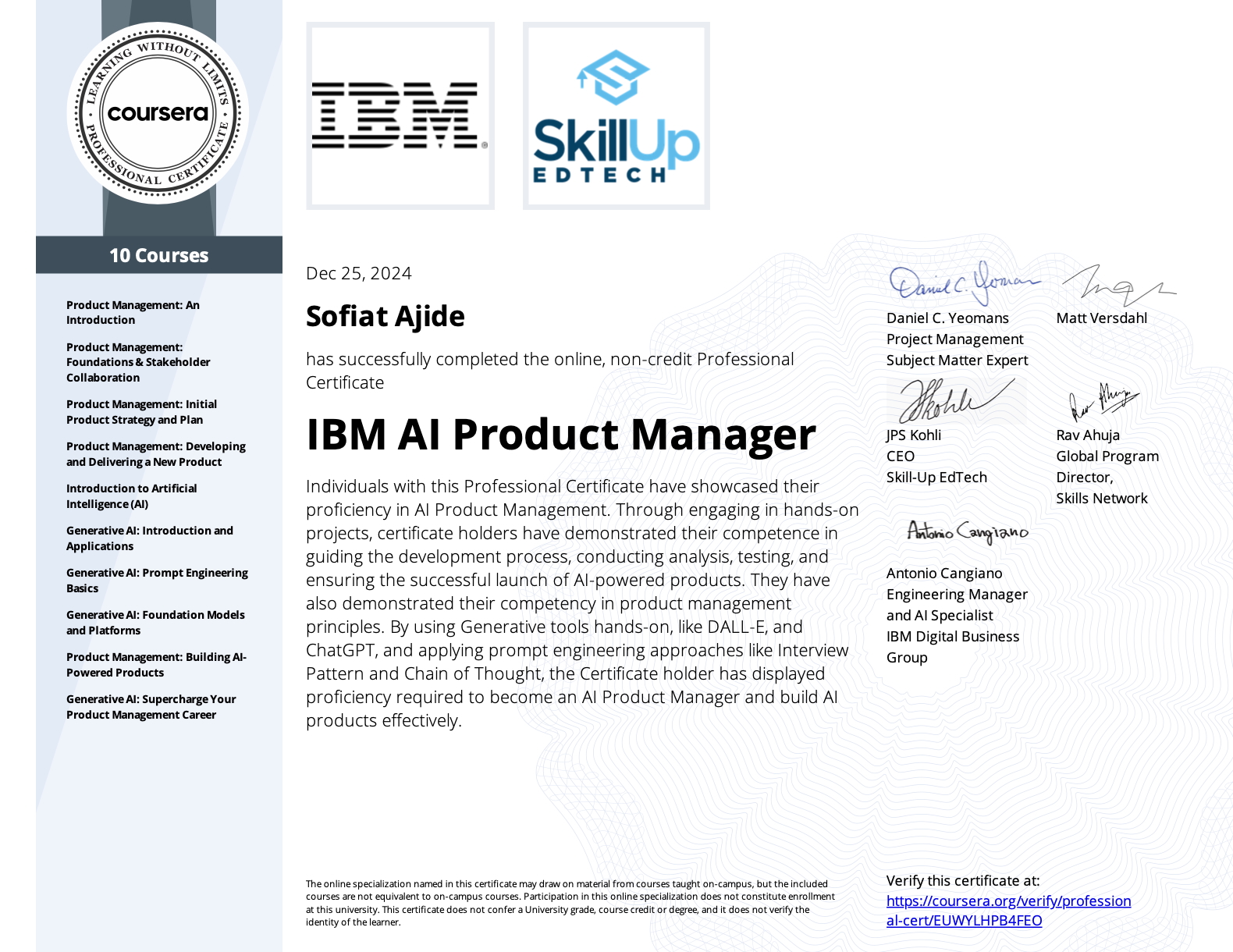Click the '10 Courses' header
The width and height of the screenshot is (1233, 952).
[x=159, y=255]
